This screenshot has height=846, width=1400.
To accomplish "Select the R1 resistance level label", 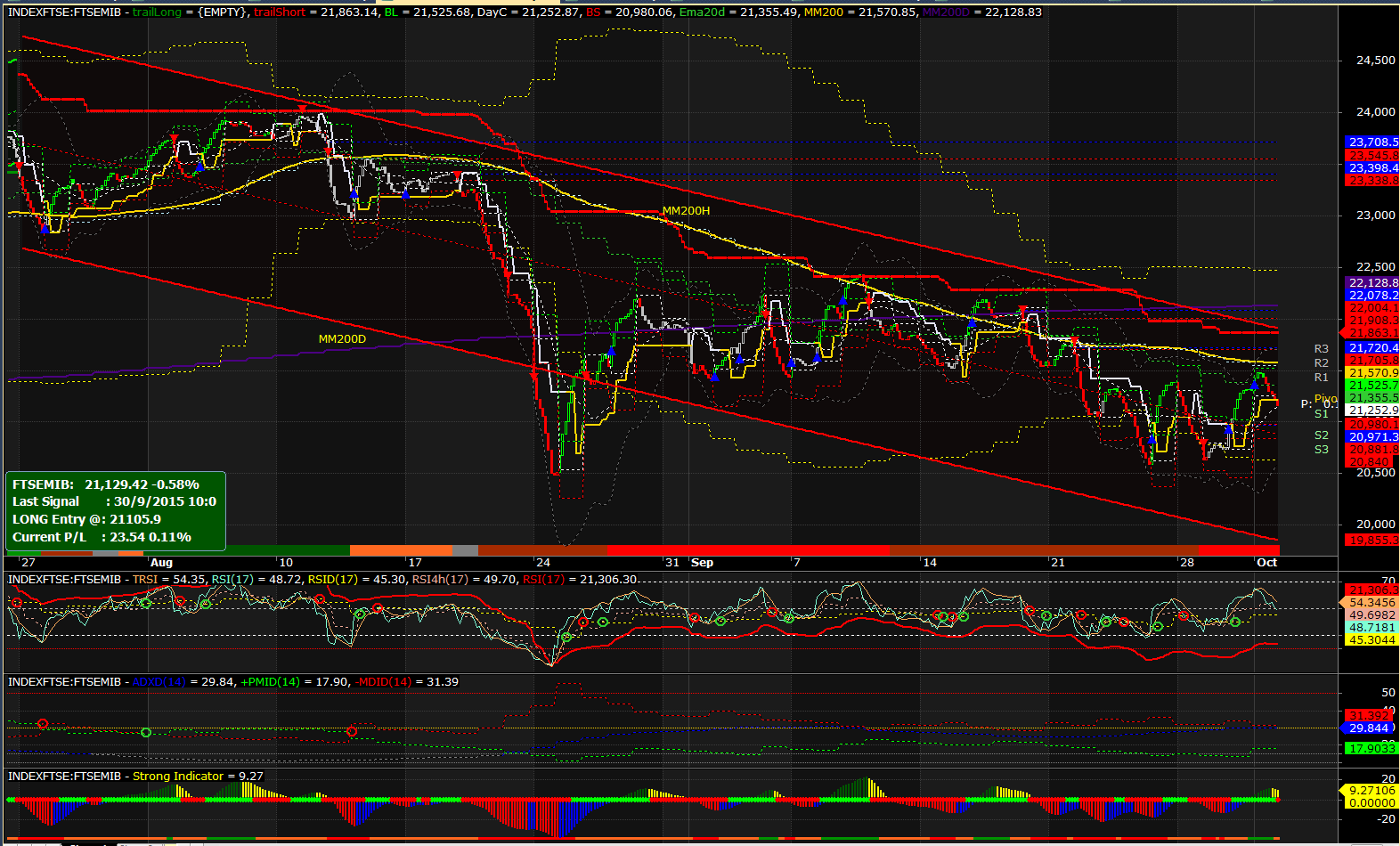I will pos(1322,378).
